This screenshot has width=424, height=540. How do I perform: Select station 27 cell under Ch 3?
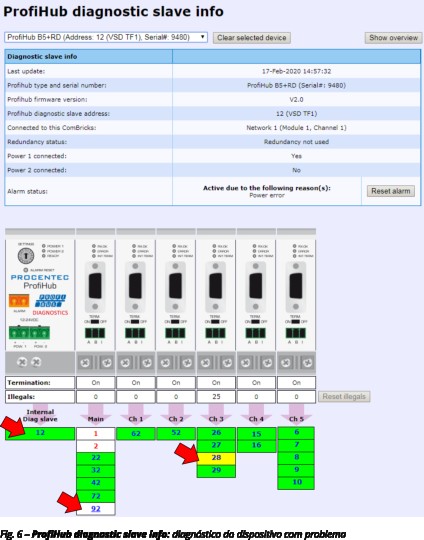coord(216,445)
